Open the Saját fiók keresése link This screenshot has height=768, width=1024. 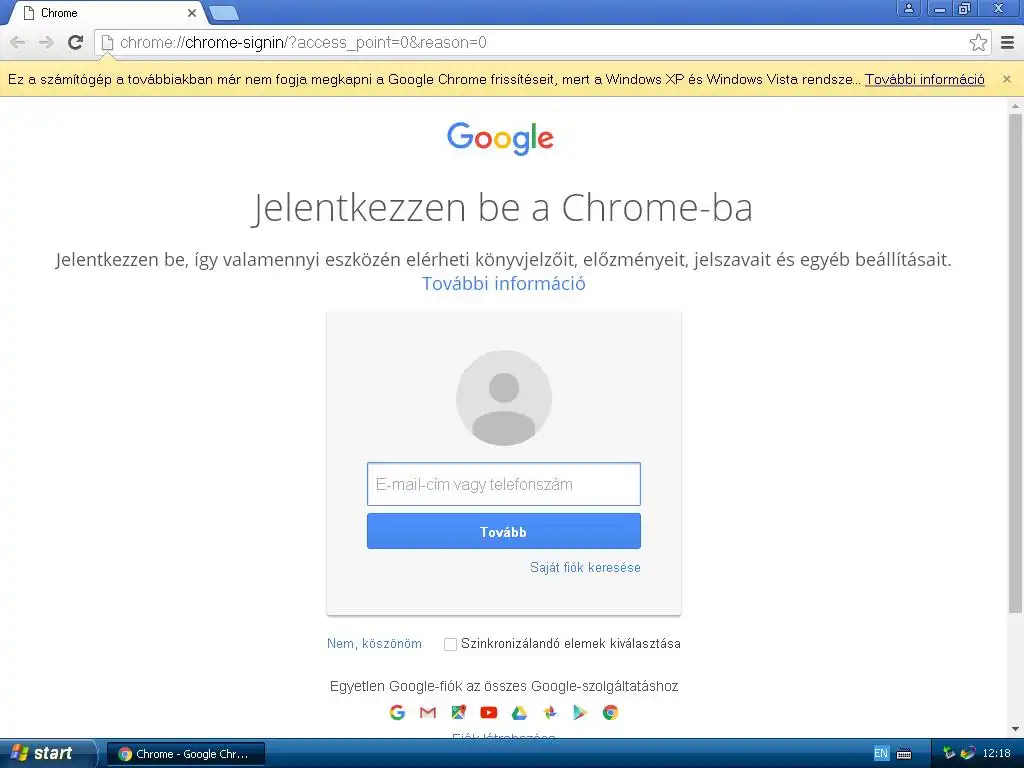click(x=585, y=568)
